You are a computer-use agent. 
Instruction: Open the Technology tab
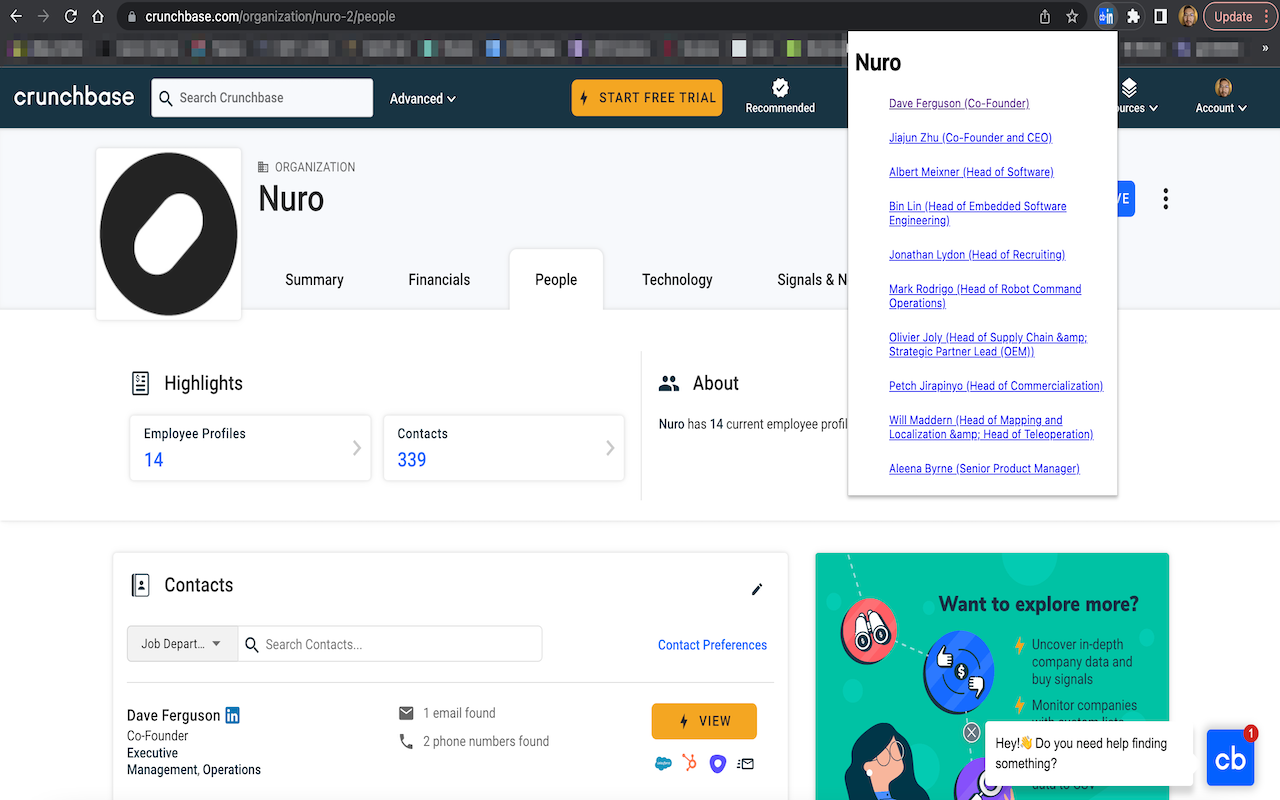(676, 280)
